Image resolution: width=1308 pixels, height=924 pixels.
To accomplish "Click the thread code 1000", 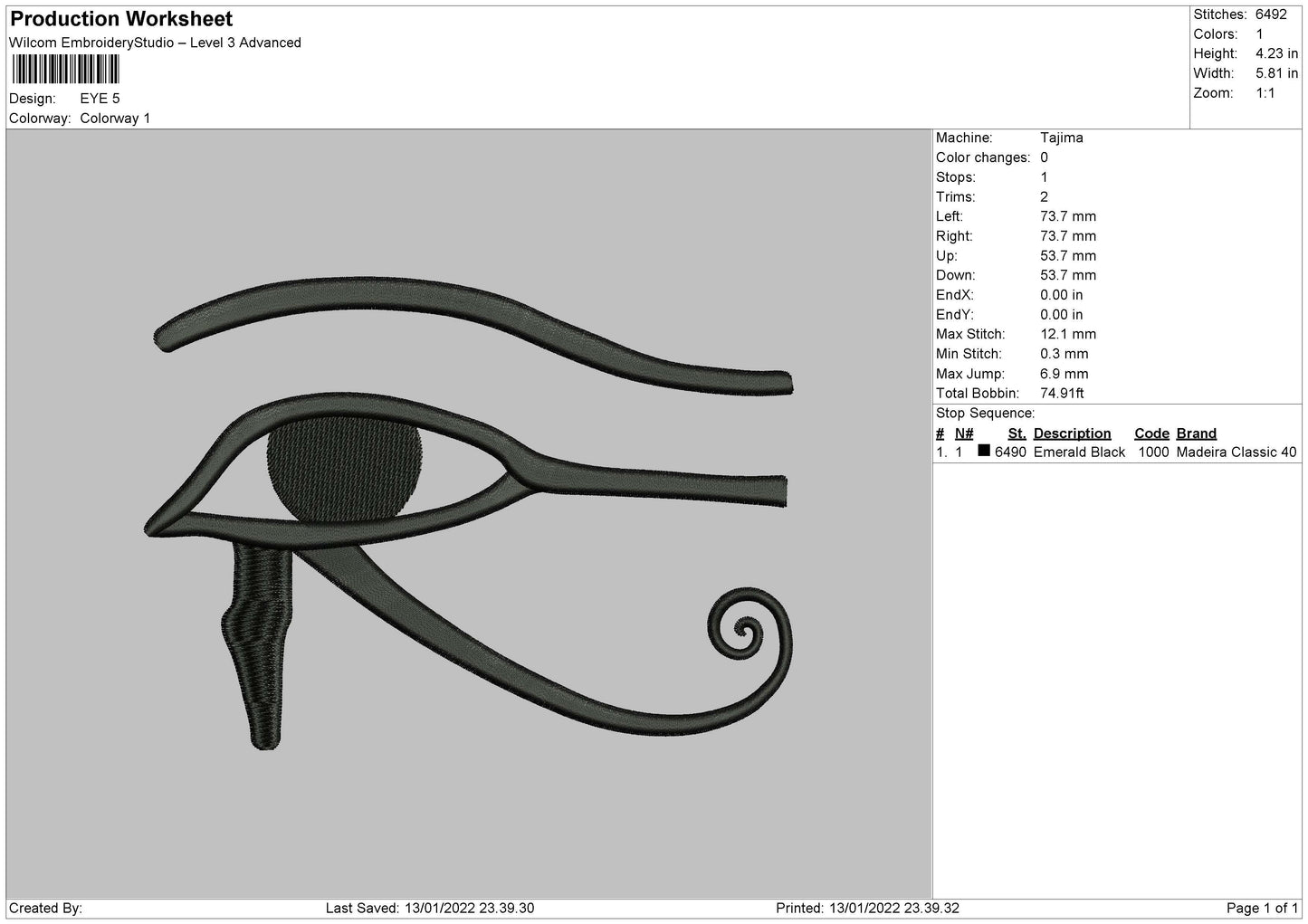I will pyautogui.click(x=1153, y=452).
